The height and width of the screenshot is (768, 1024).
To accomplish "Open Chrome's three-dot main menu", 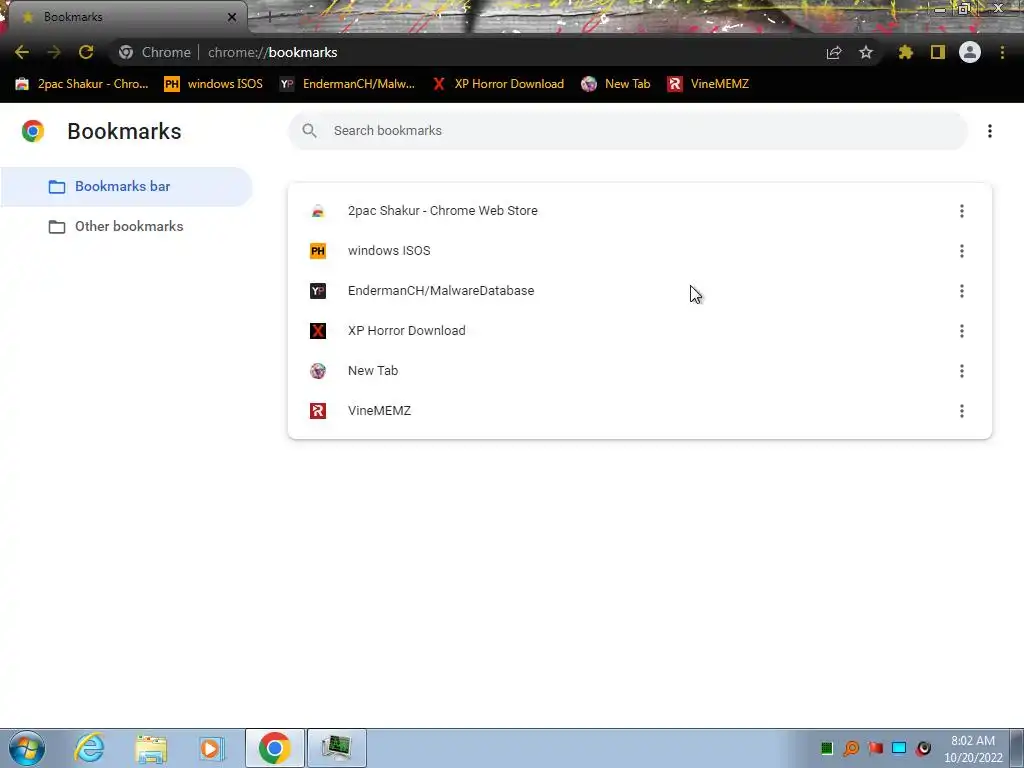I will click(x=1002, y=52).
